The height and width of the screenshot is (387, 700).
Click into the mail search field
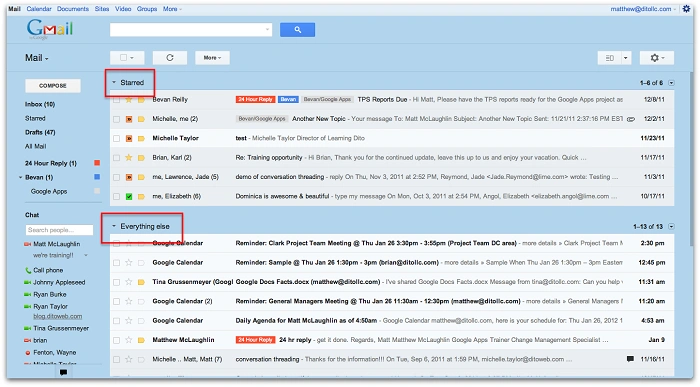[191, 30]
